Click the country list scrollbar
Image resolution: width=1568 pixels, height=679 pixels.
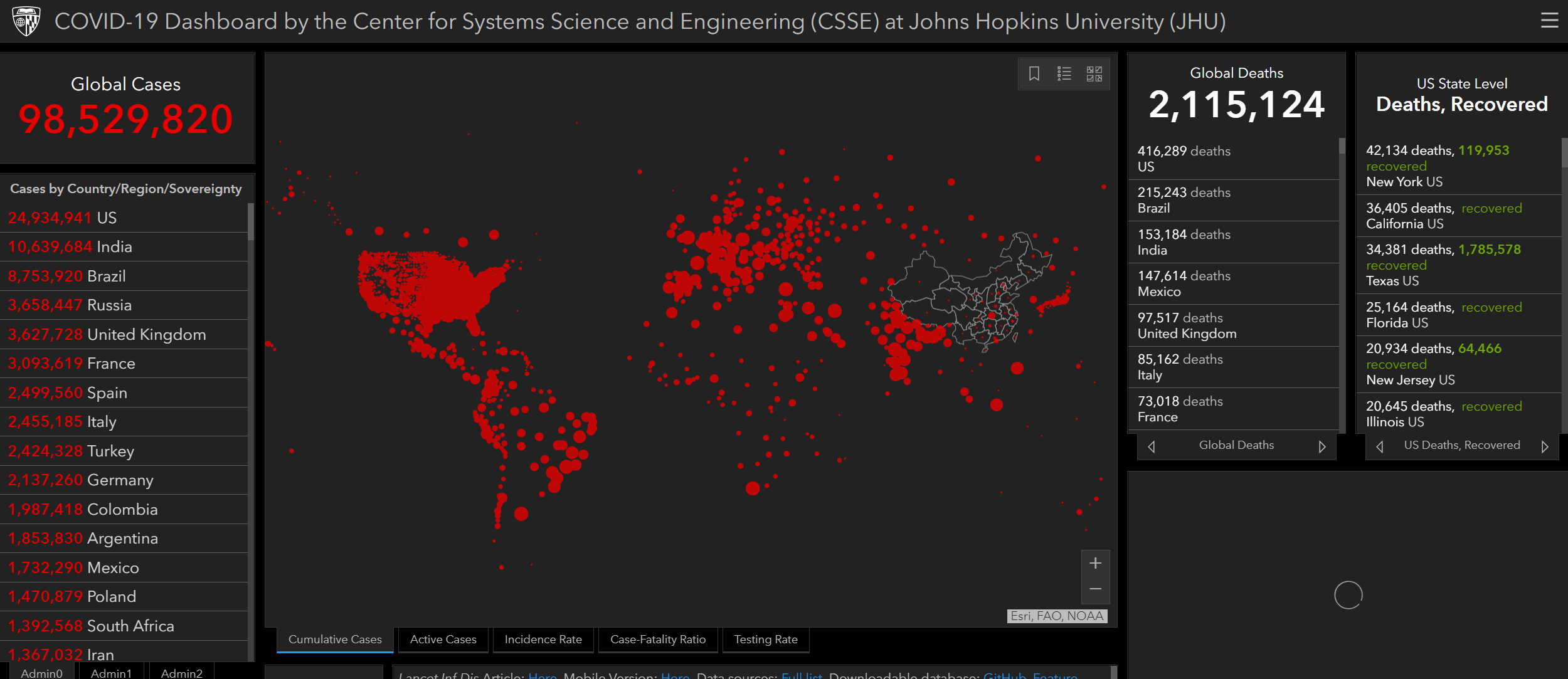point(251,222)
